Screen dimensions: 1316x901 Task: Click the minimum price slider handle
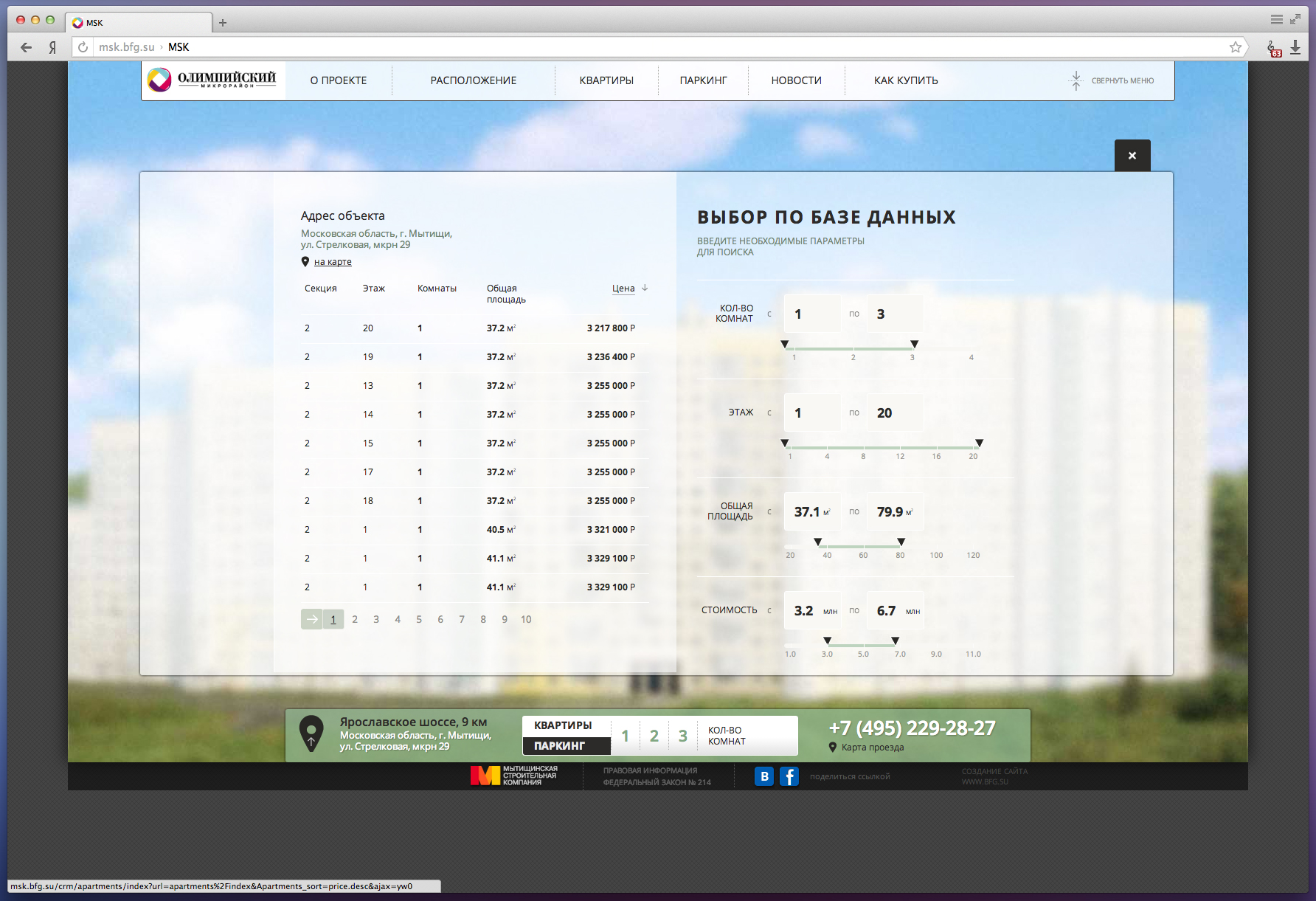coord(828,641)
